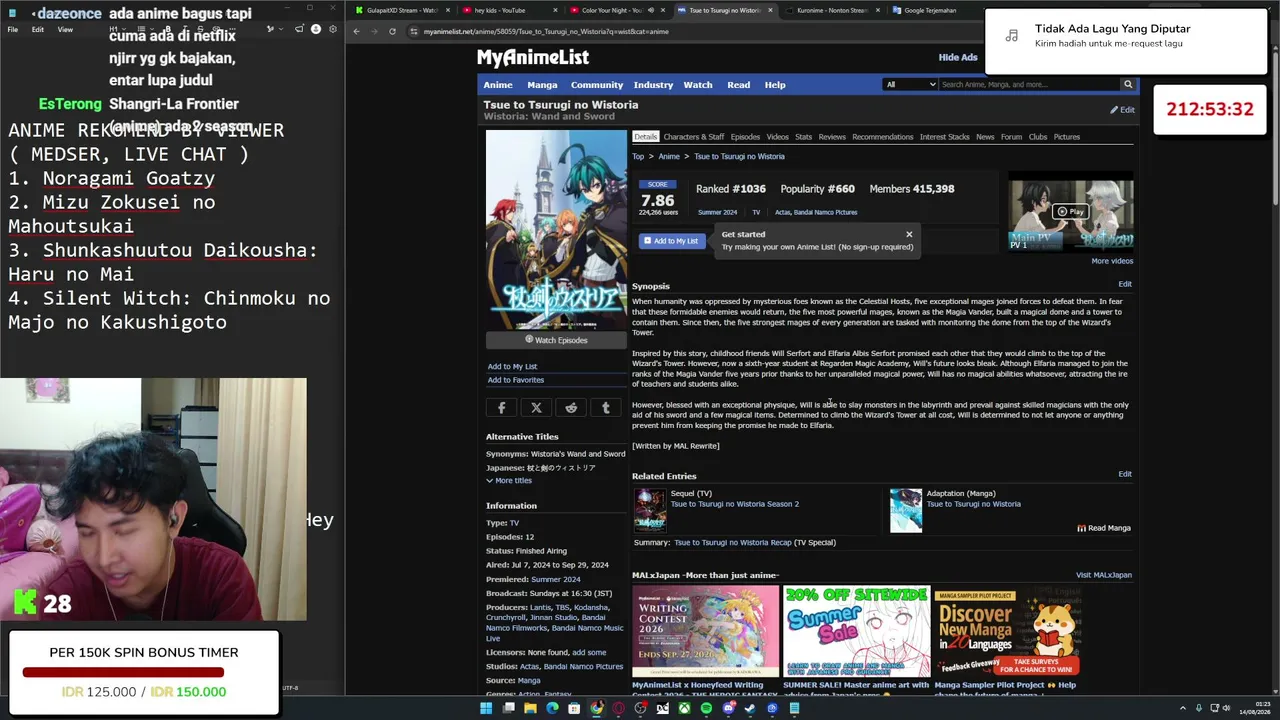
Task: Open Microsoft Store from the taskbar
Action: click(x=574, y=708)
